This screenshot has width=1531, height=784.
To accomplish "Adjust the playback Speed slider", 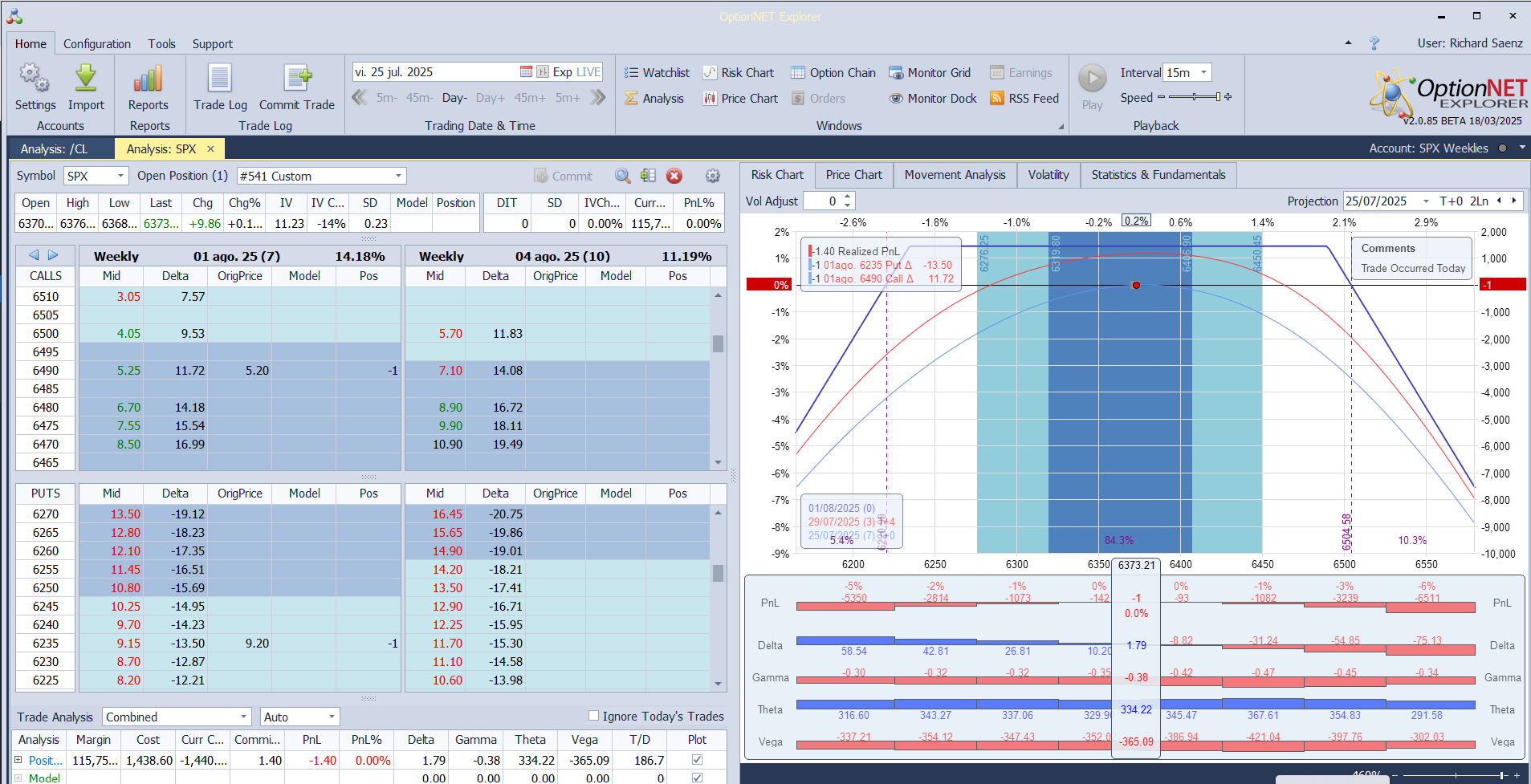I will point(1195,97).
